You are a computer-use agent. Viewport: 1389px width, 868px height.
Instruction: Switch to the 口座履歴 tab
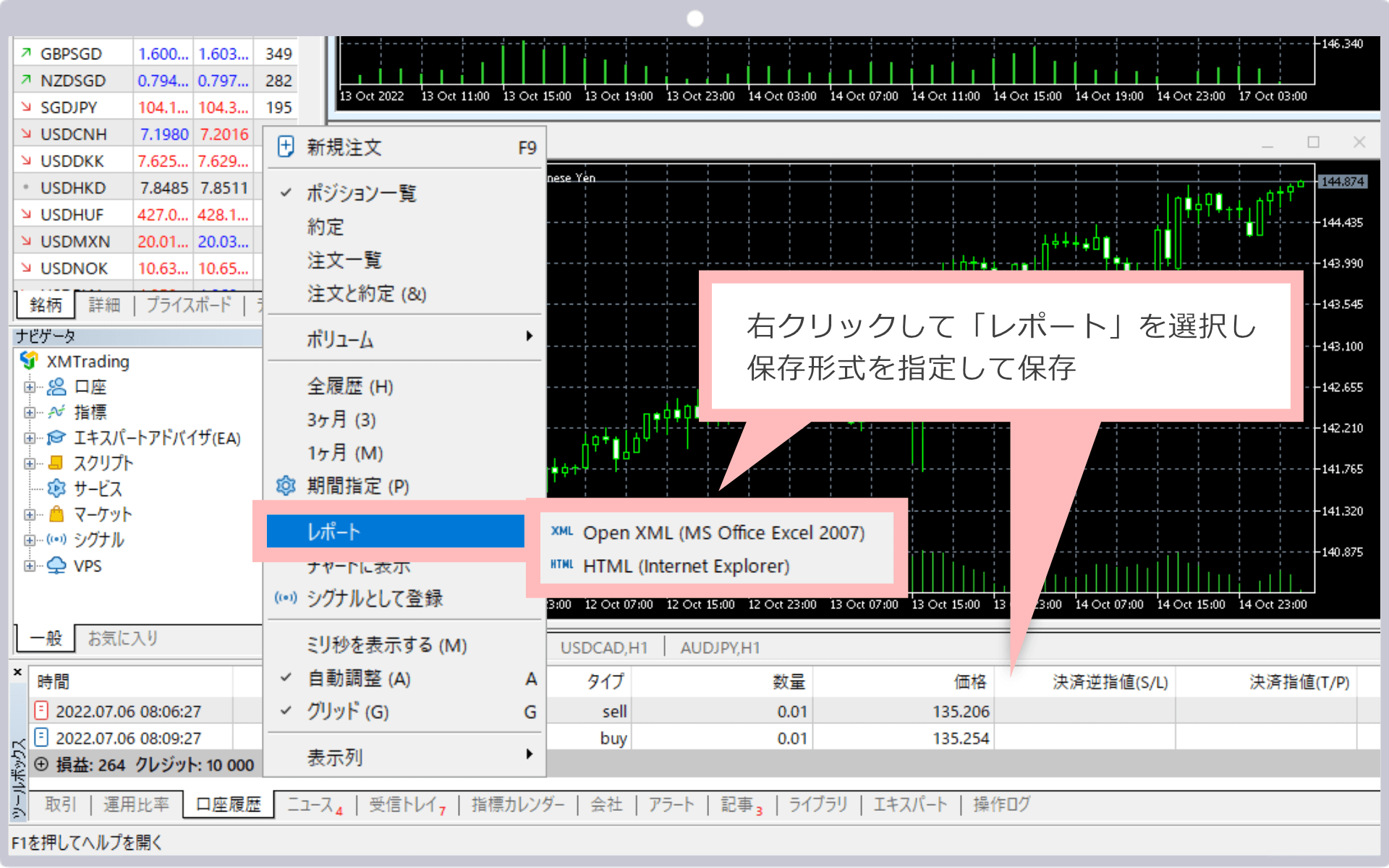coord(228,804)
